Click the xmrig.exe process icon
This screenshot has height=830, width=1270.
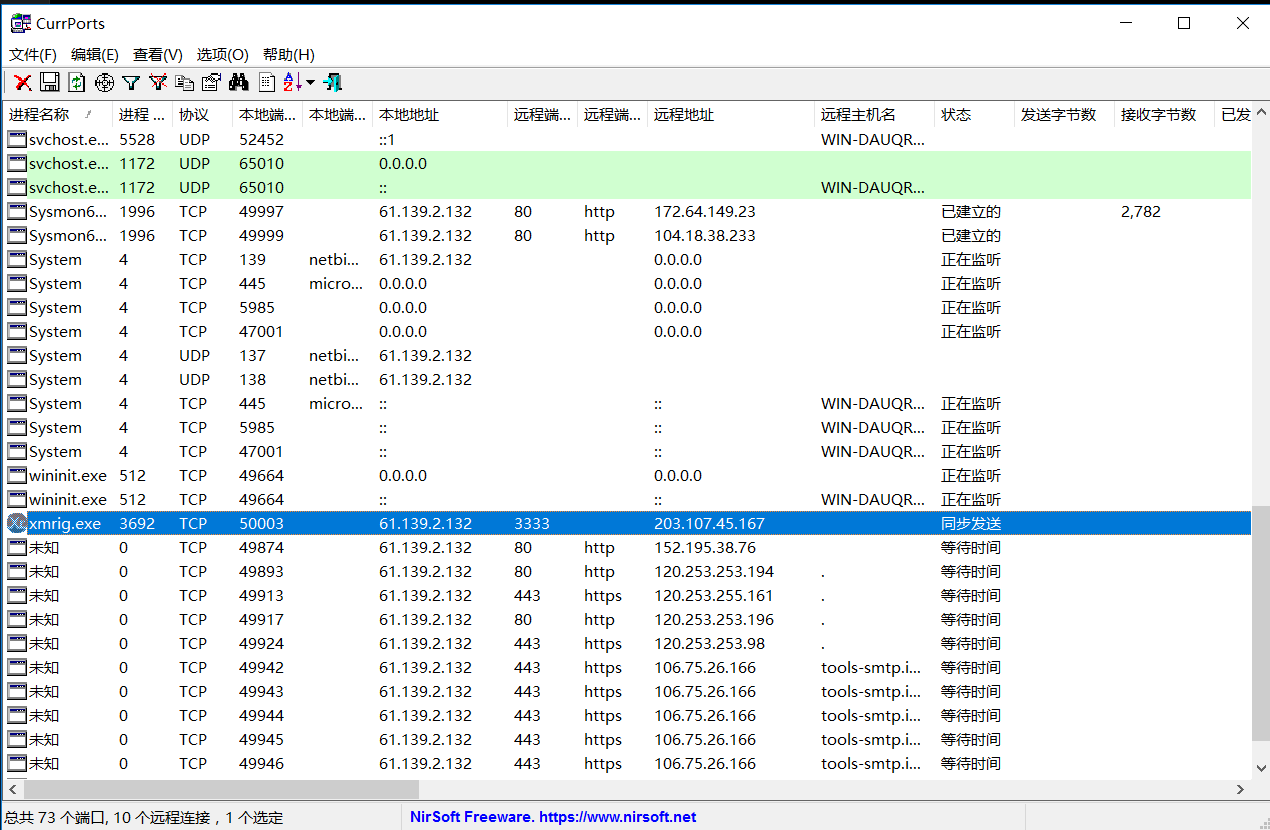click(17, 523)
